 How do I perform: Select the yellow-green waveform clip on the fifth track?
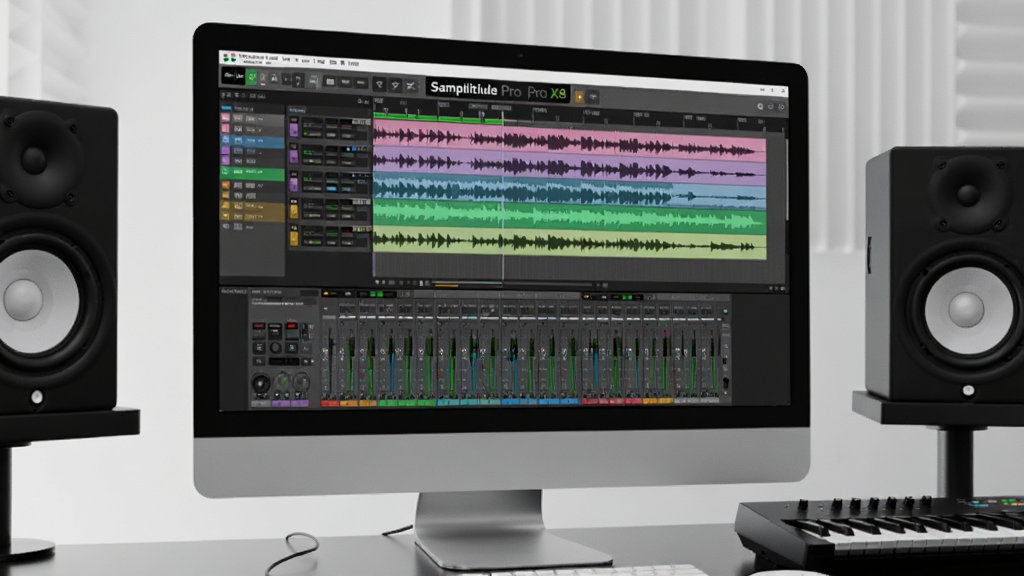click(569, 243)
